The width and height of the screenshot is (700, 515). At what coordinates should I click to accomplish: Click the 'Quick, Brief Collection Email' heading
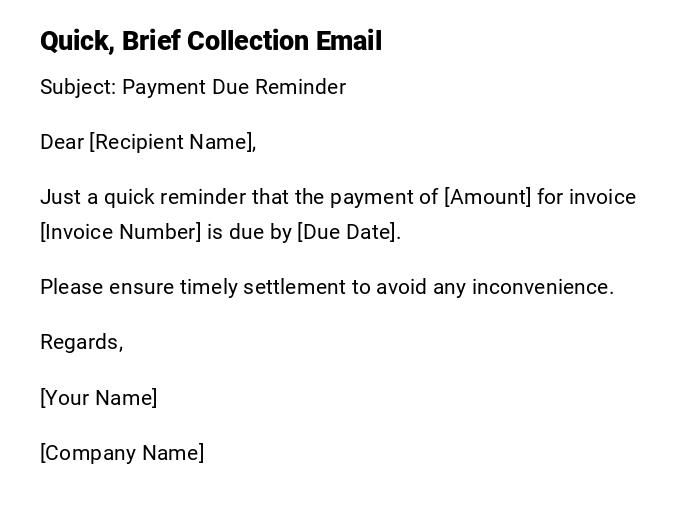coord(210,41)
